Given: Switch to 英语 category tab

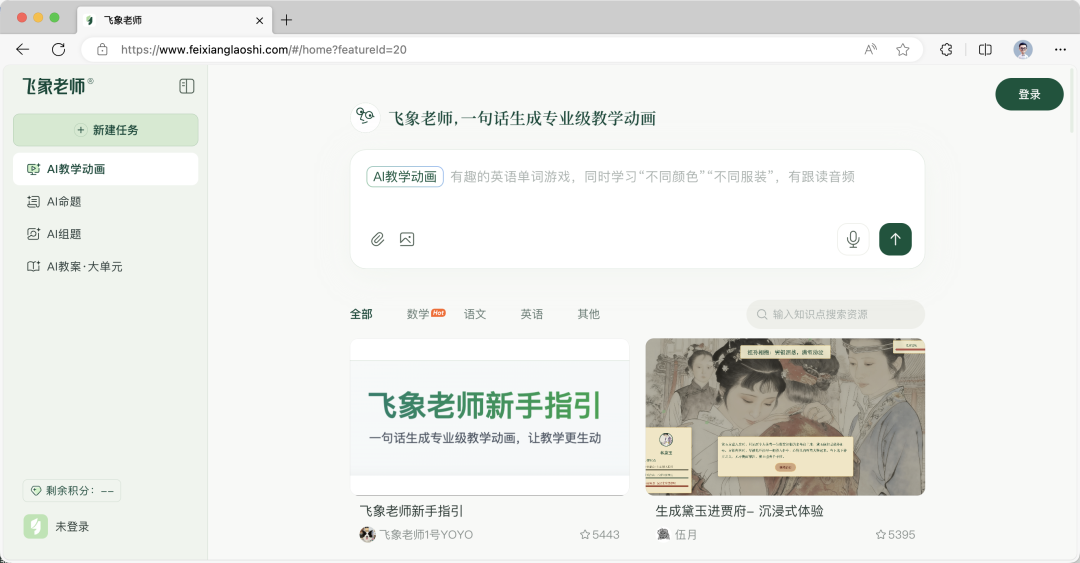Looking at the screenshot, I should point(532,314).
